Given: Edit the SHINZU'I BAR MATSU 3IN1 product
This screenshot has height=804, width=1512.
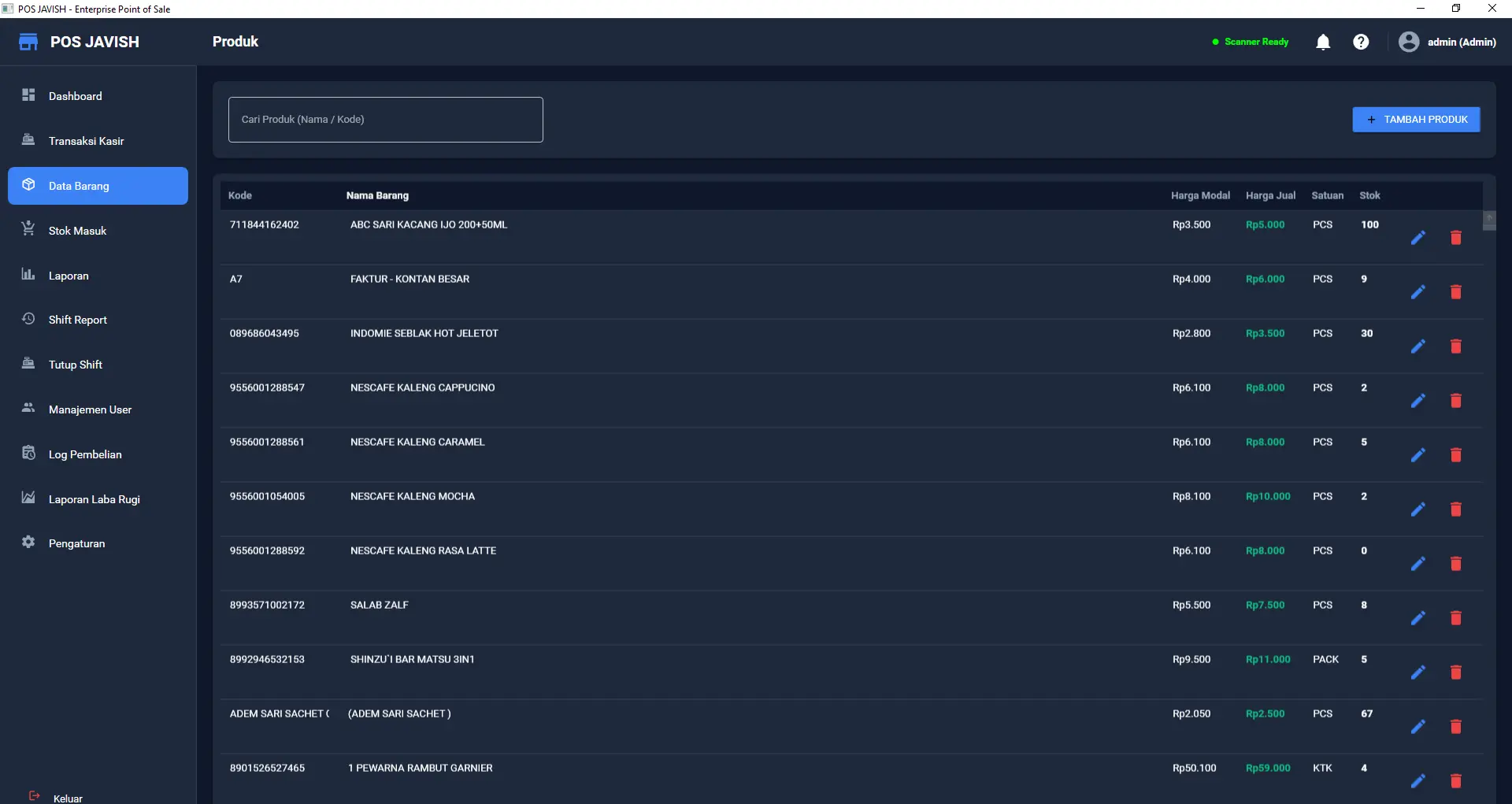Looking at the screenshot, I should tap(1418, 672).
